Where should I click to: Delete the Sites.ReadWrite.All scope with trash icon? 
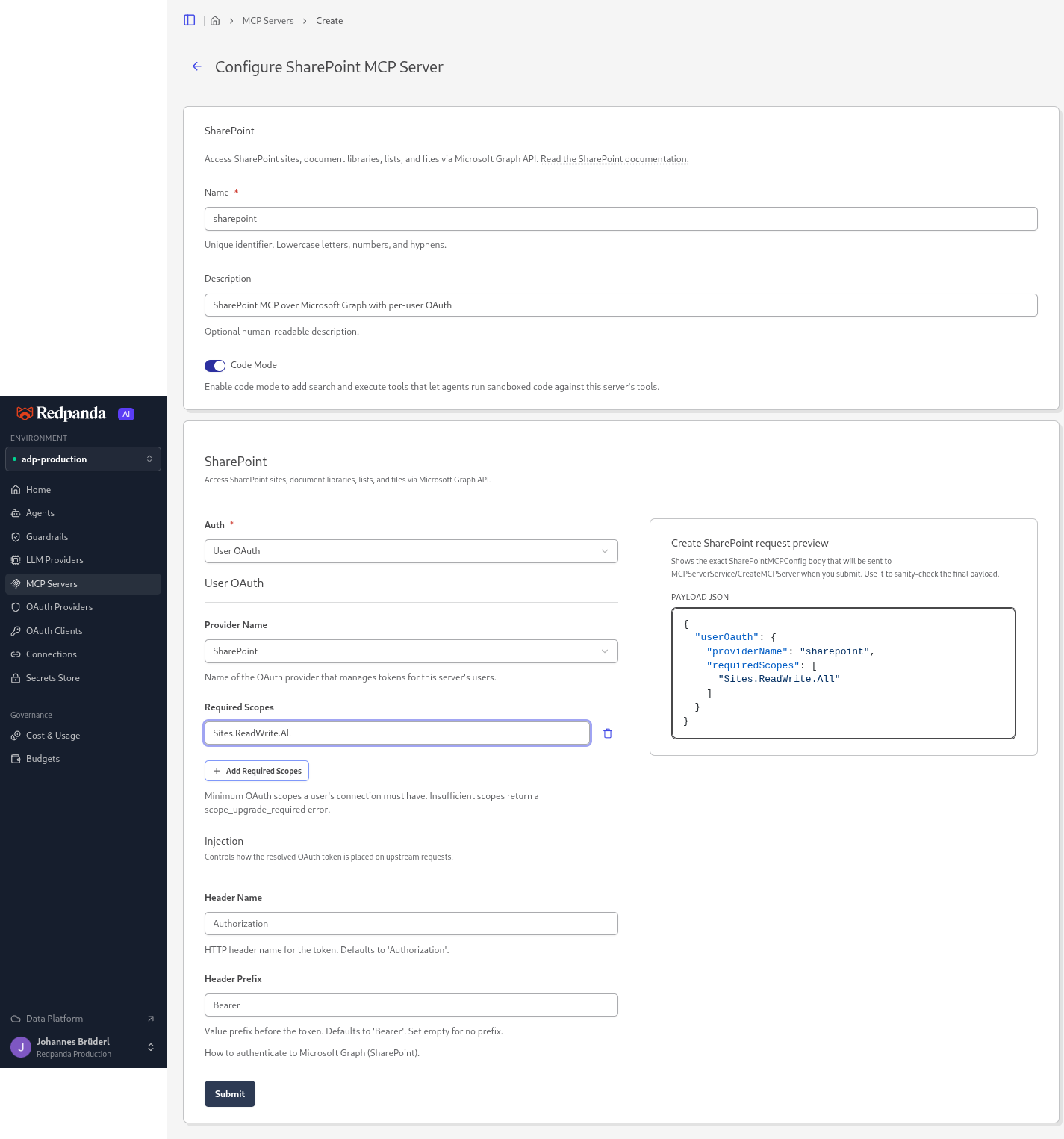[x=608, y=733]
